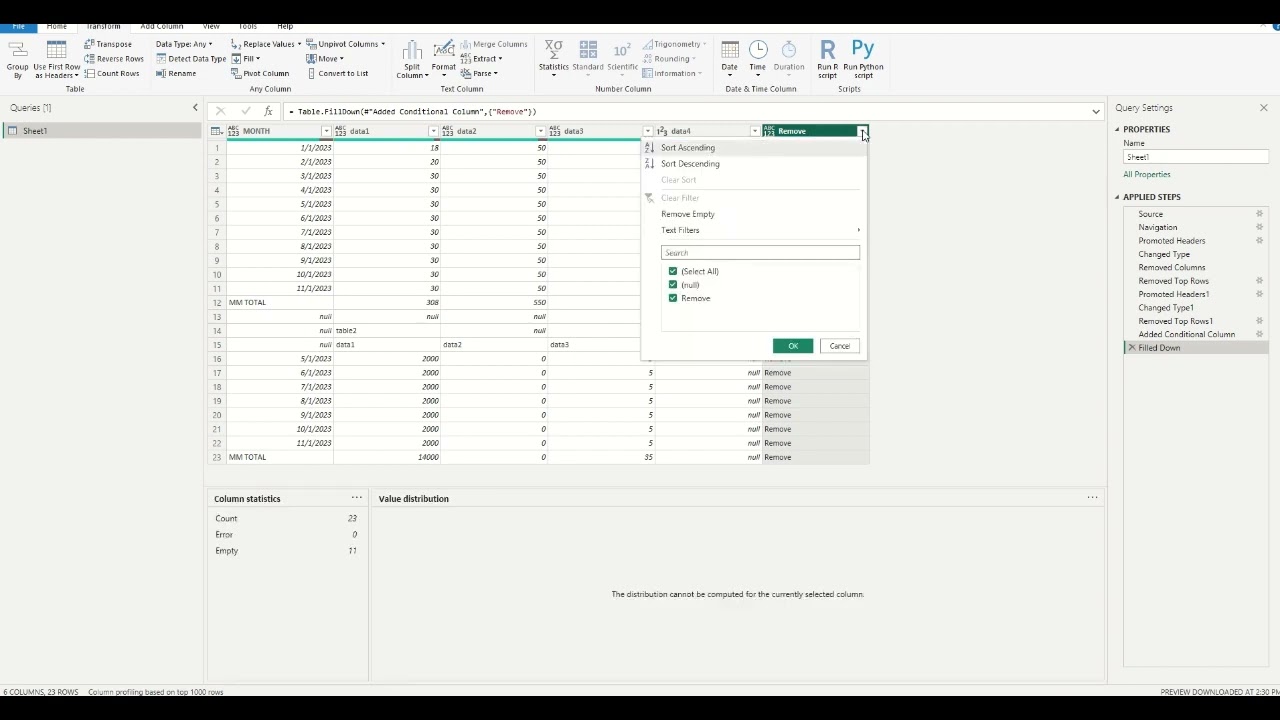
Task: Choose Remove Empty in filter menu
Action: (688, 214)
